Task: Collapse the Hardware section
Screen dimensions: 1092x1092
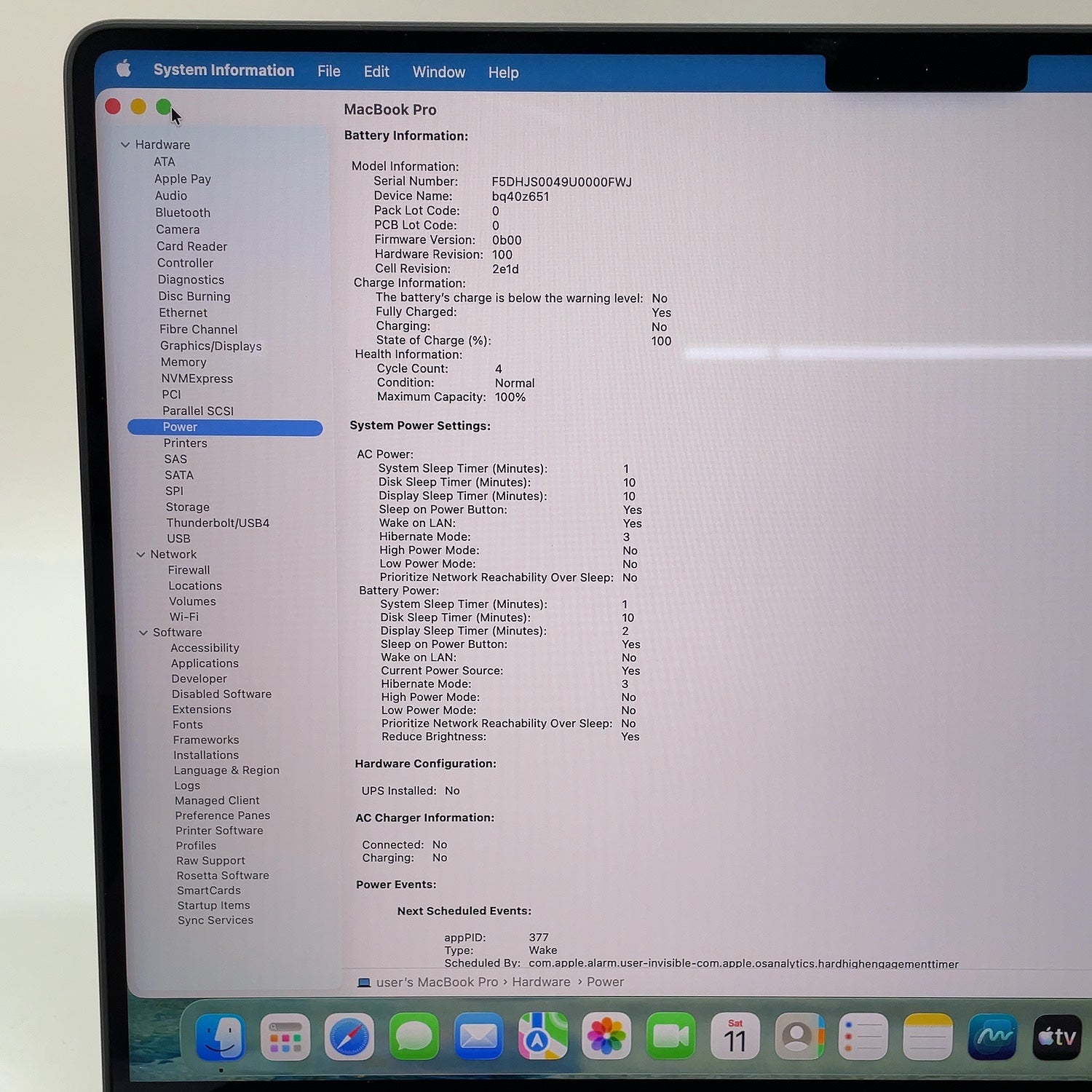Action: (125, 145)
